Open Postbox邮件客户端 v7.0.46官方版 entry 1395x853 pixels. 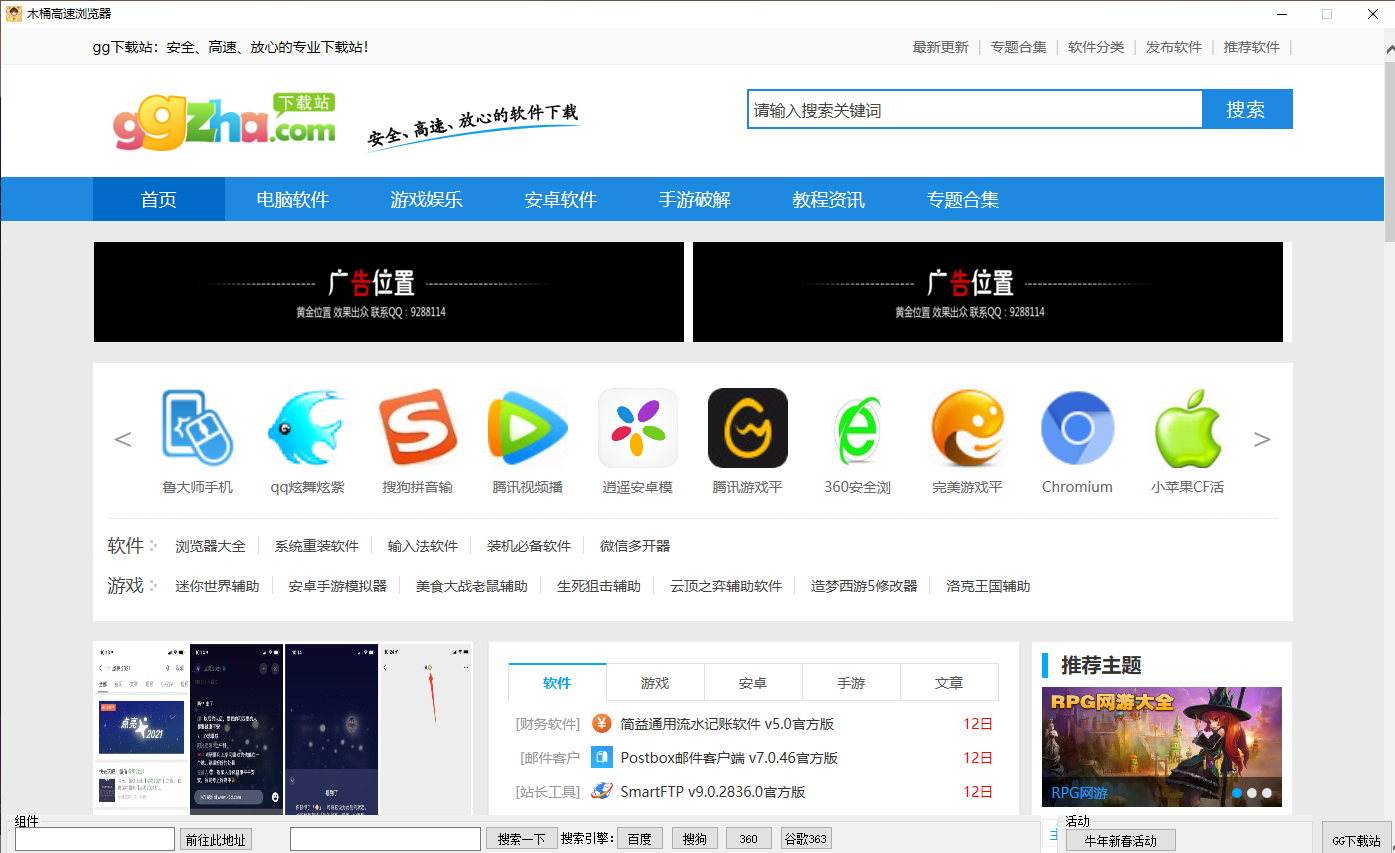pos(729,758)
